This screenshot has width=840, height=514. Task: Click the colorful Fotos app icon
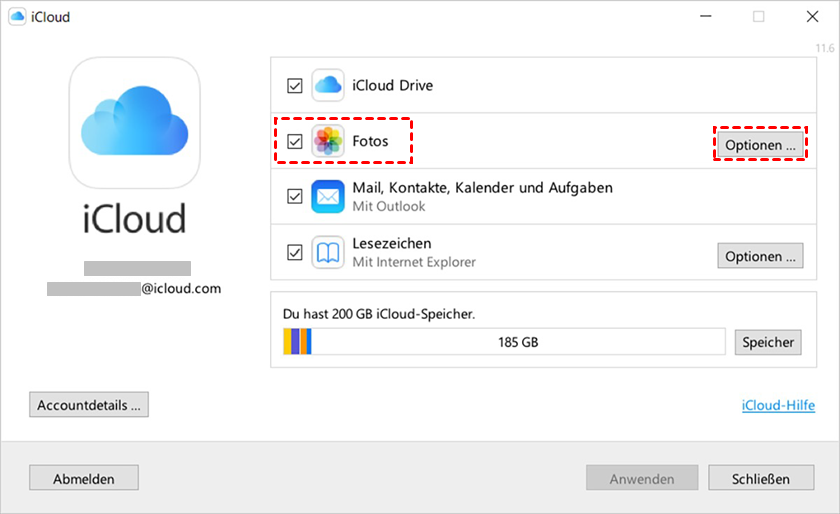[328, 142]
